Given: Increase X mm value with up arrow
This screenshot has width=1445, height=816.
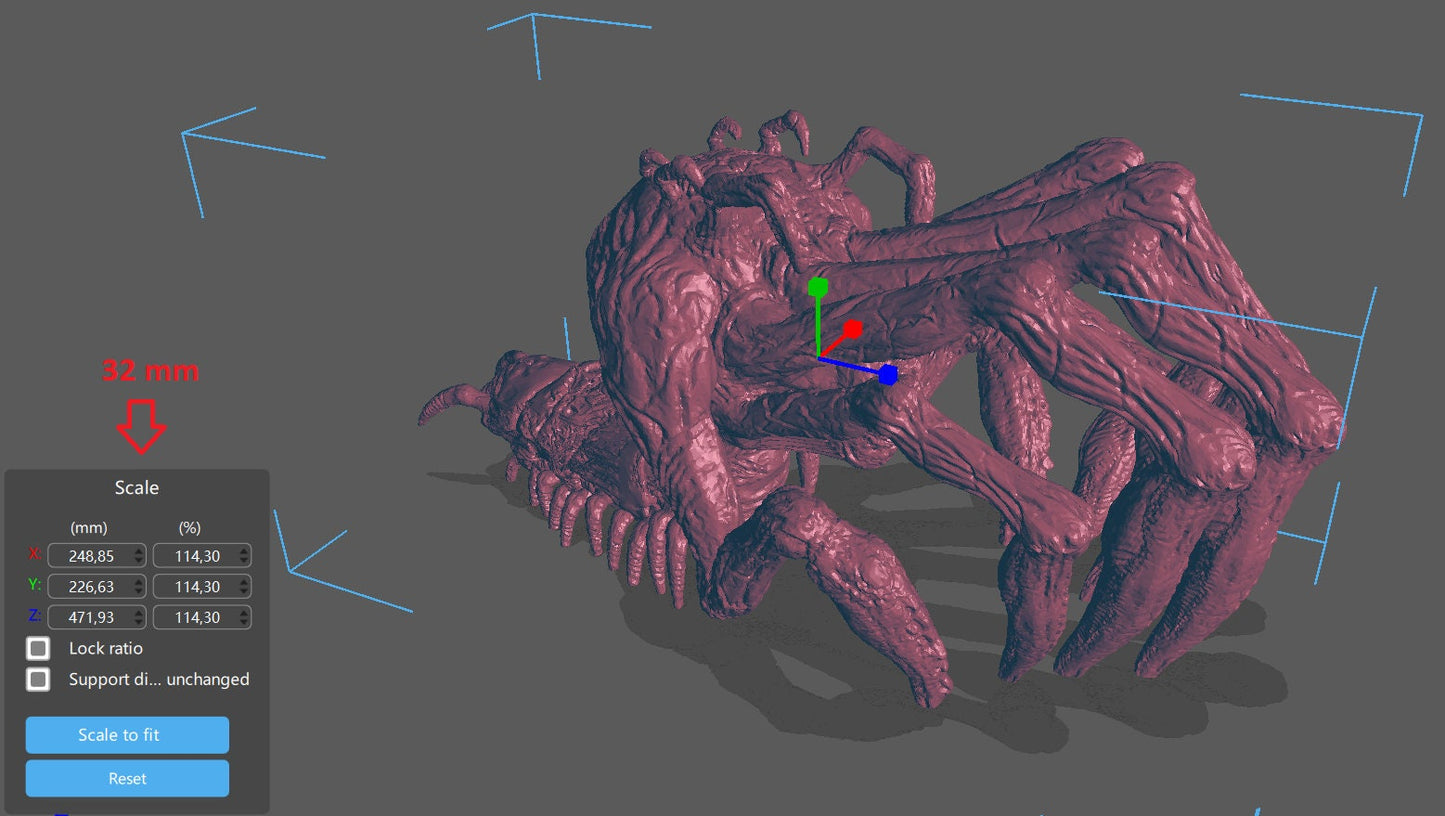Looking at the screenshot, I should click(139, 551).
